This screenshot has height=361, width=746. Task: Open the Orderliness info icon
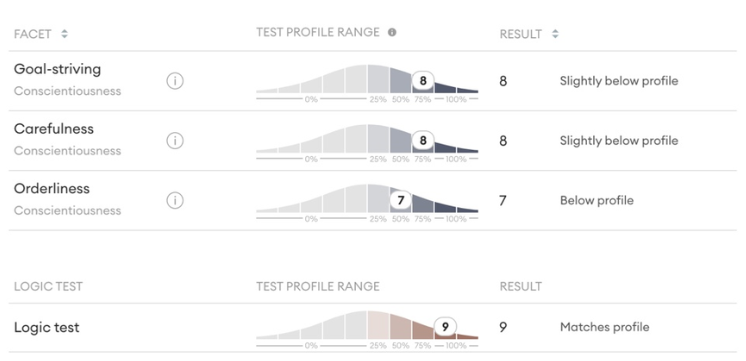175,201
